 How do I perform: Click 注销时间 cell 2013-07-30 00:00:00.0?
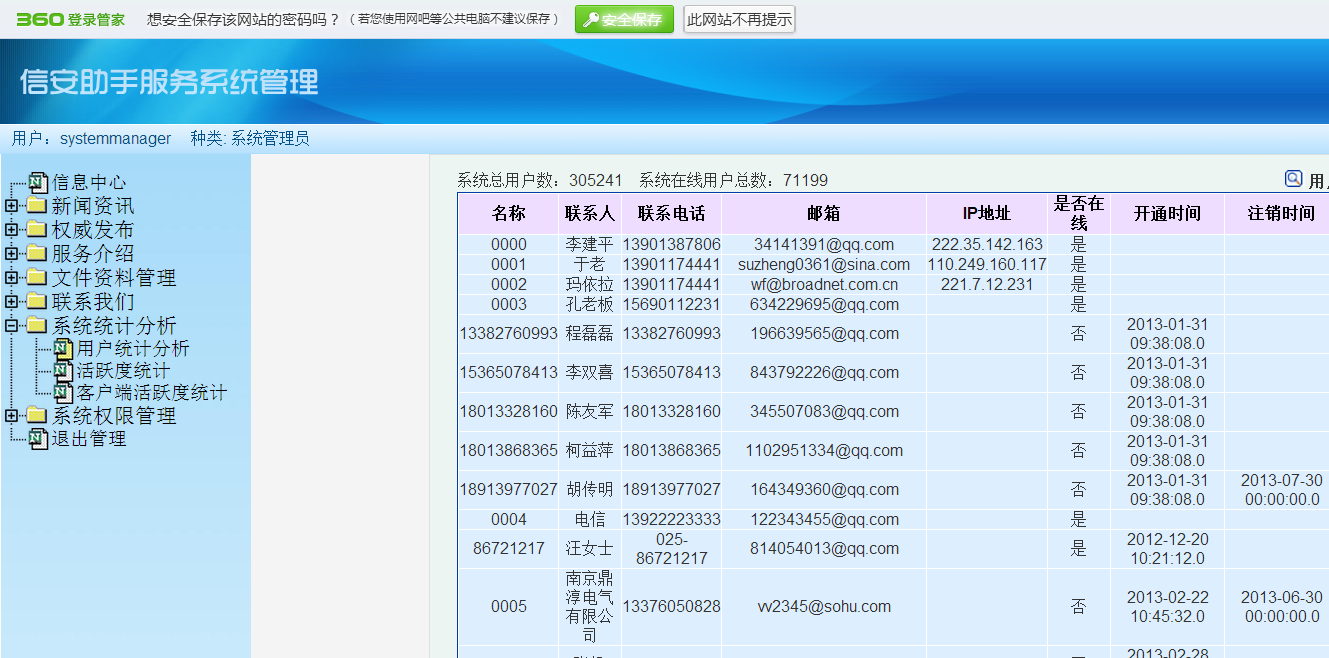click(1281, 490)
